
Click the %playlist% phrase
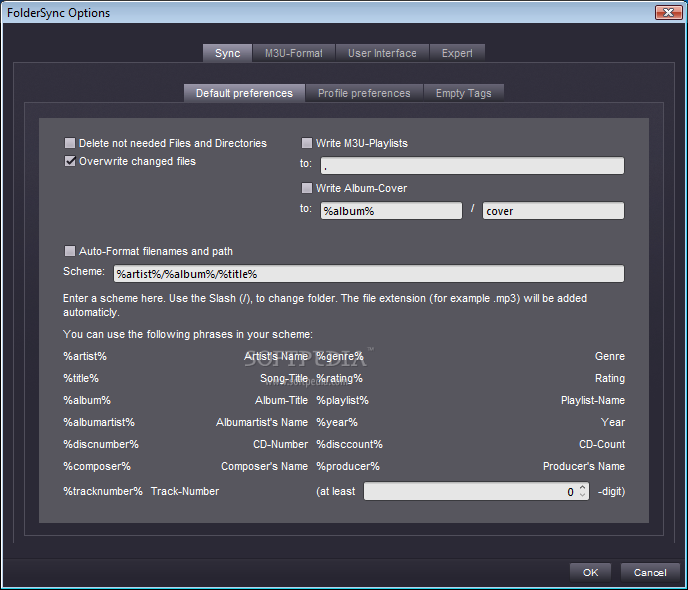(x=343, y=400)
